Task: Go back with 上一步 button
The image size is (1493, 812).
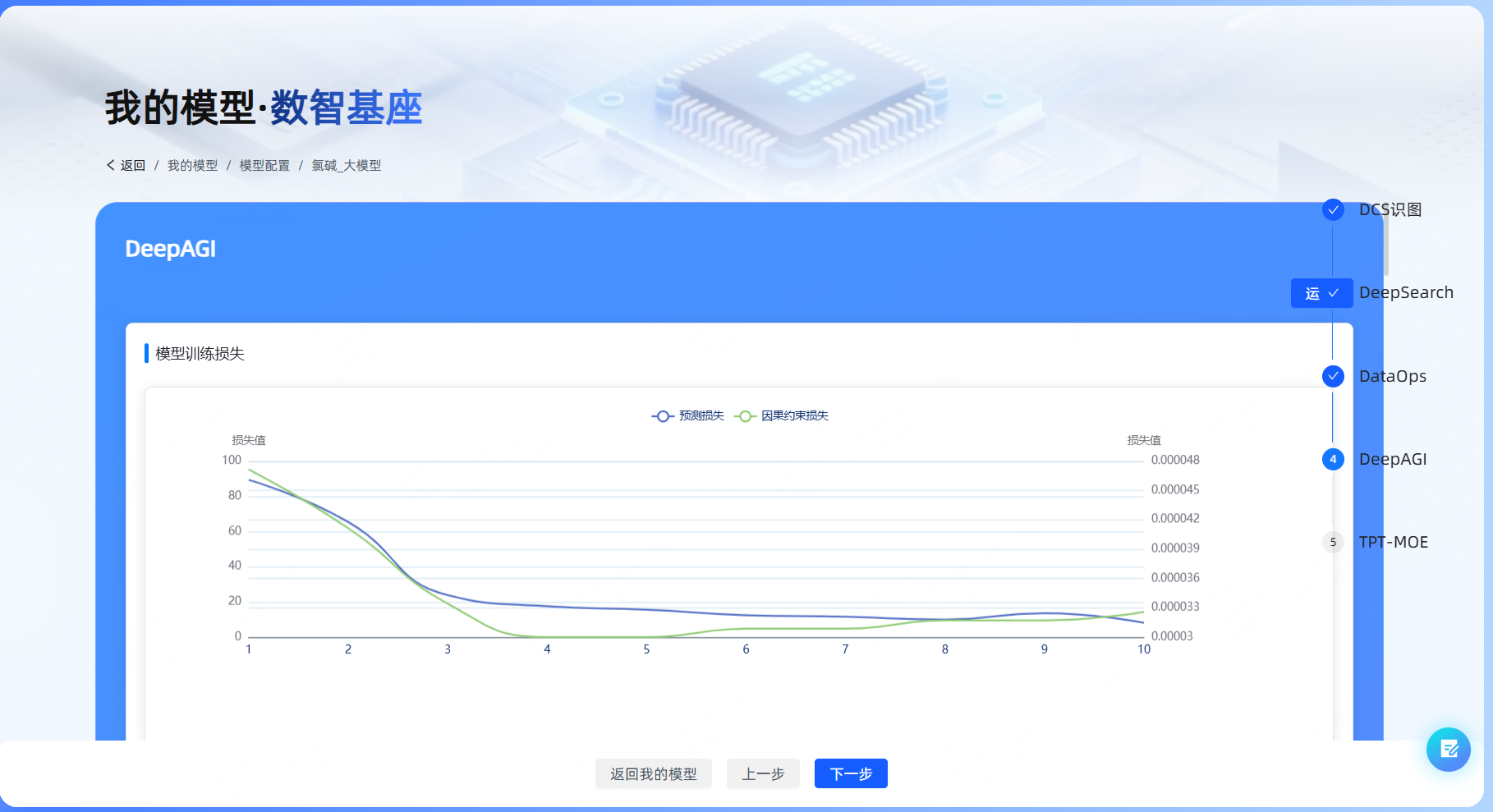Action: pyautogui.click(x=763, y=773)
